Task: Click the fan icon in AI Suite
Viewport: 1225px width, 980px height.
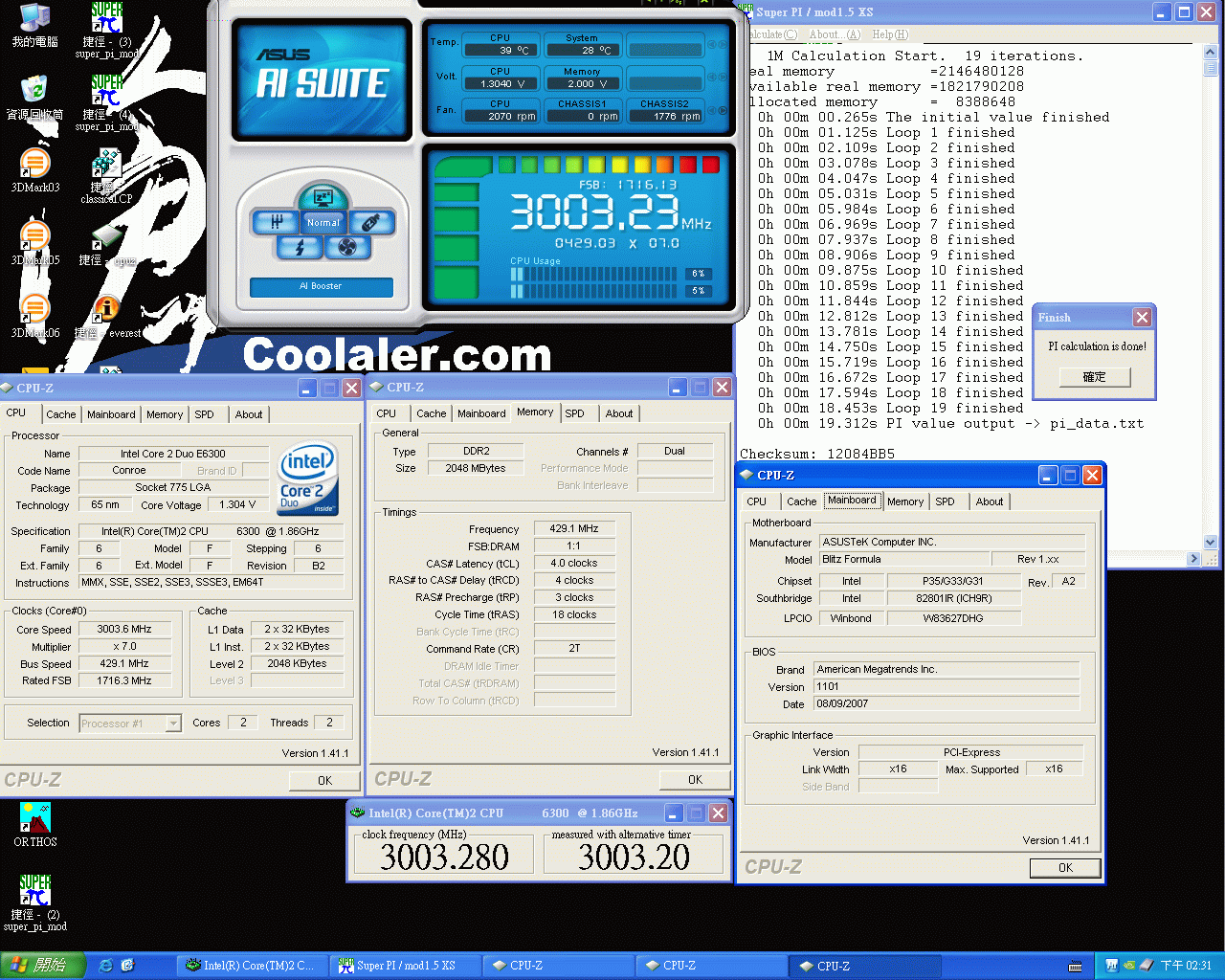Action: [x=347, y=248]
